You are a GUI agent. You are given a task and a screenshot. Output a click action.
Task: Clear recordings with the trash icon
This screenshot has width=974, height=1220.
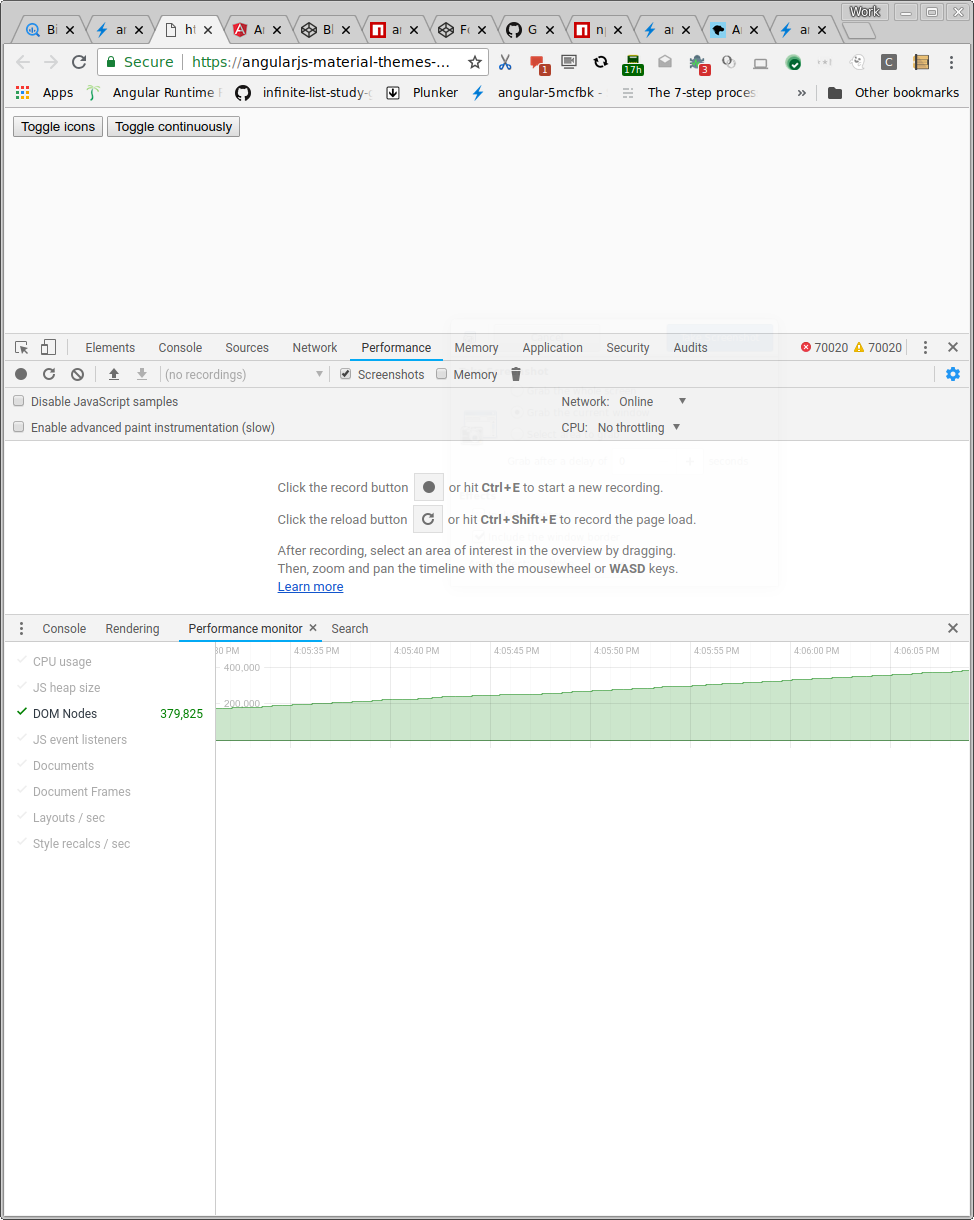point(515,374)
